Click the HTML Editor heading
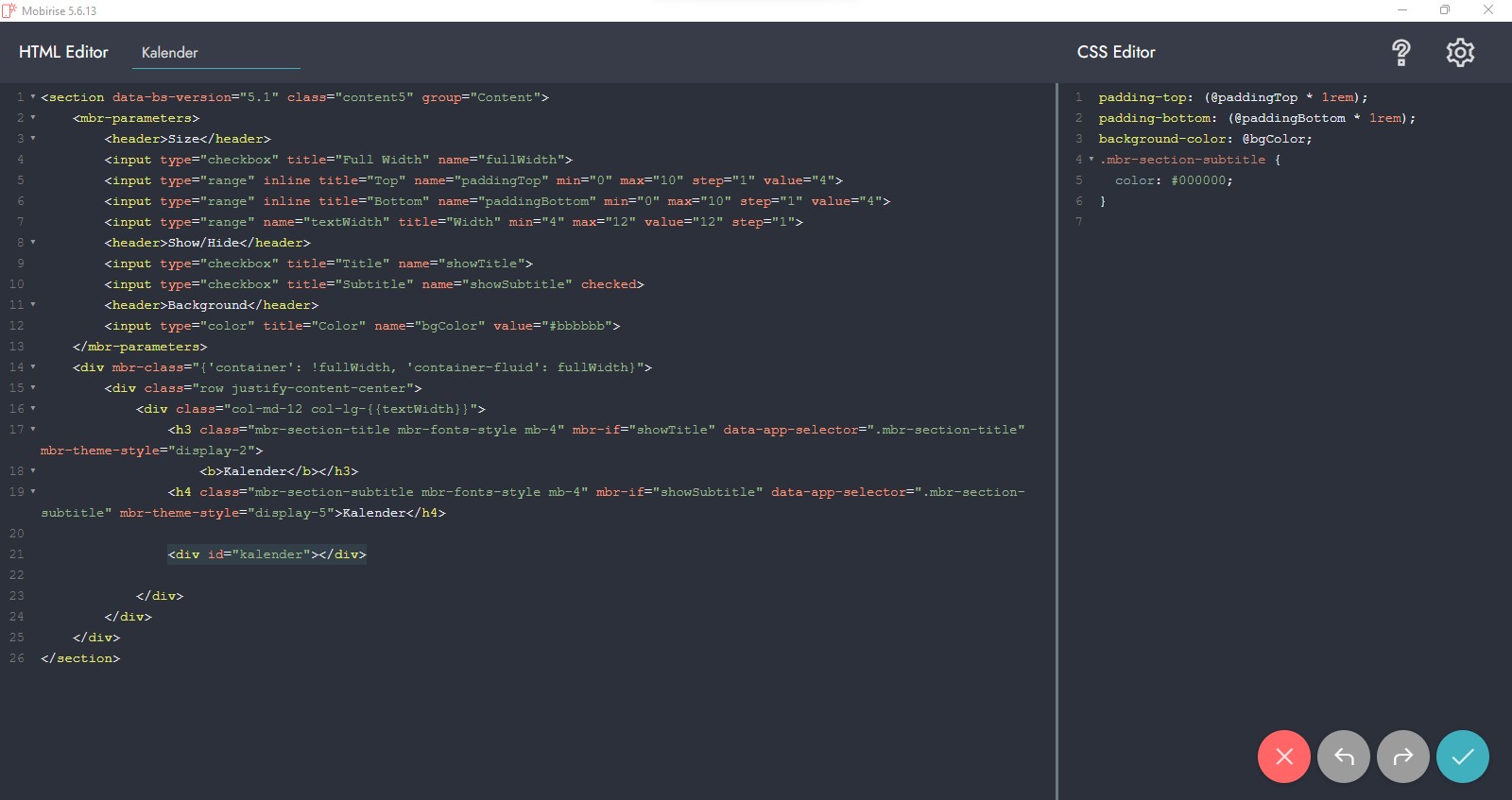Viewport: 1512px width, 800px height. click(63, 52)
